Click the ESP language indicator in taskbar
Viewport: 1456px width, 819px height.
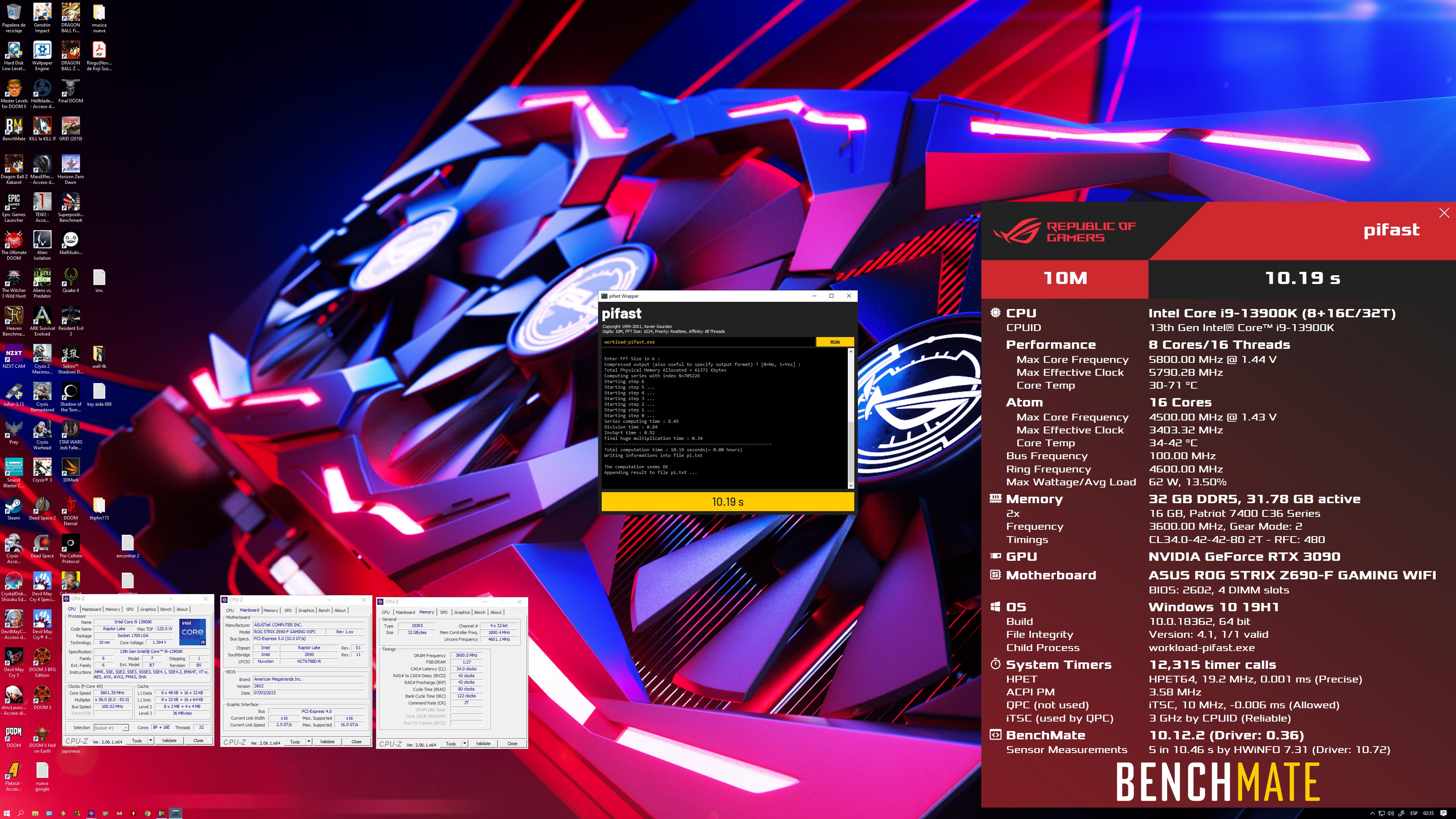pyautogui.click(x=1414, y=813)
